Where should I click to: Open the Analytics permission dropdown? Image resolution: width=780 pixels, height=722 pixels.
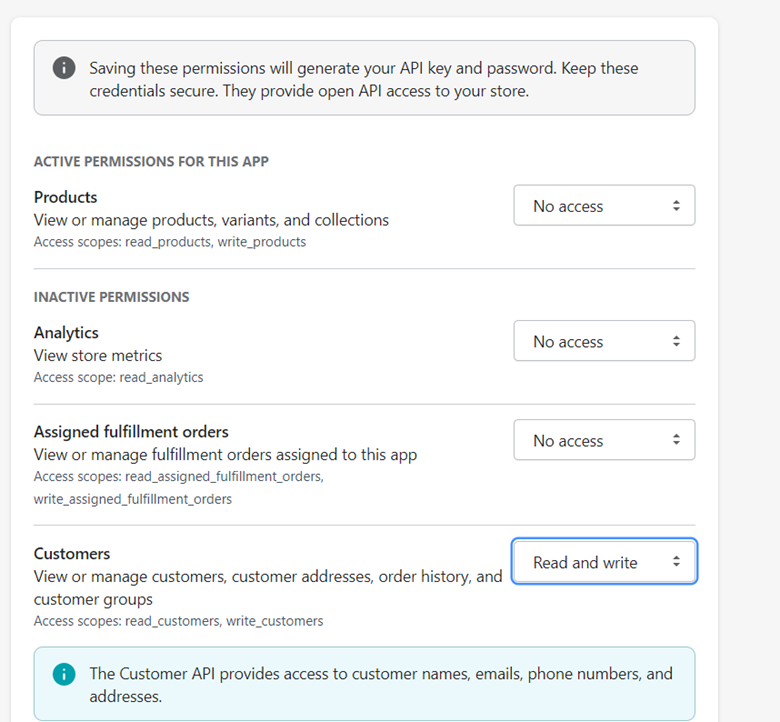point(604,341)
